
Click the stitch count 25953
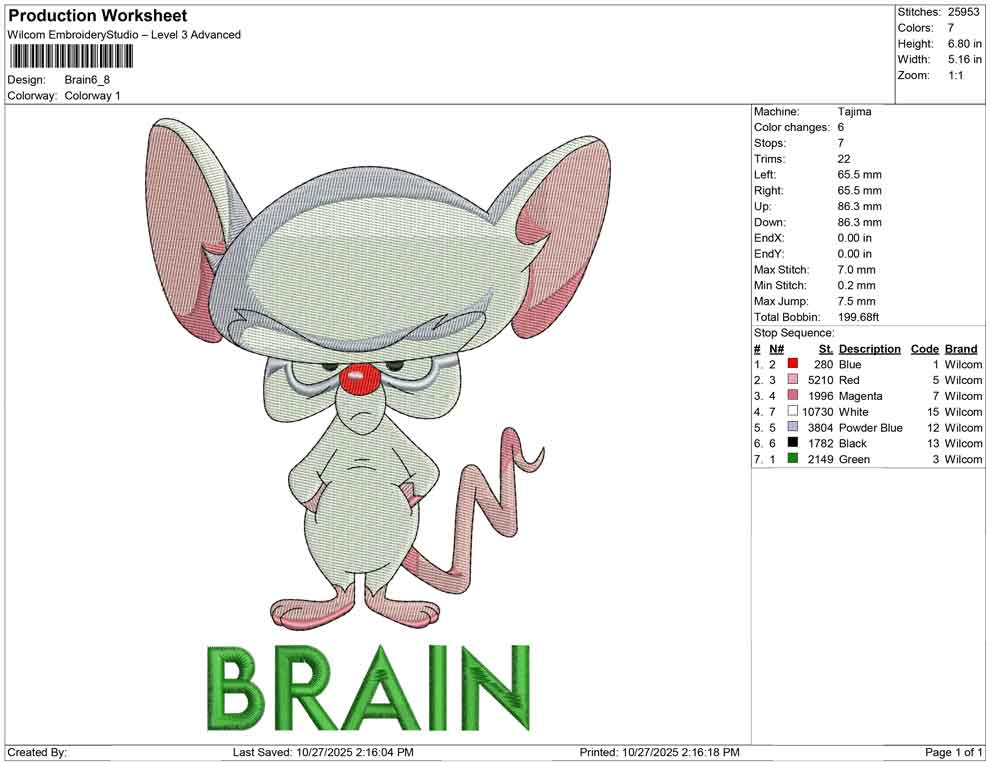click(963, 12)
